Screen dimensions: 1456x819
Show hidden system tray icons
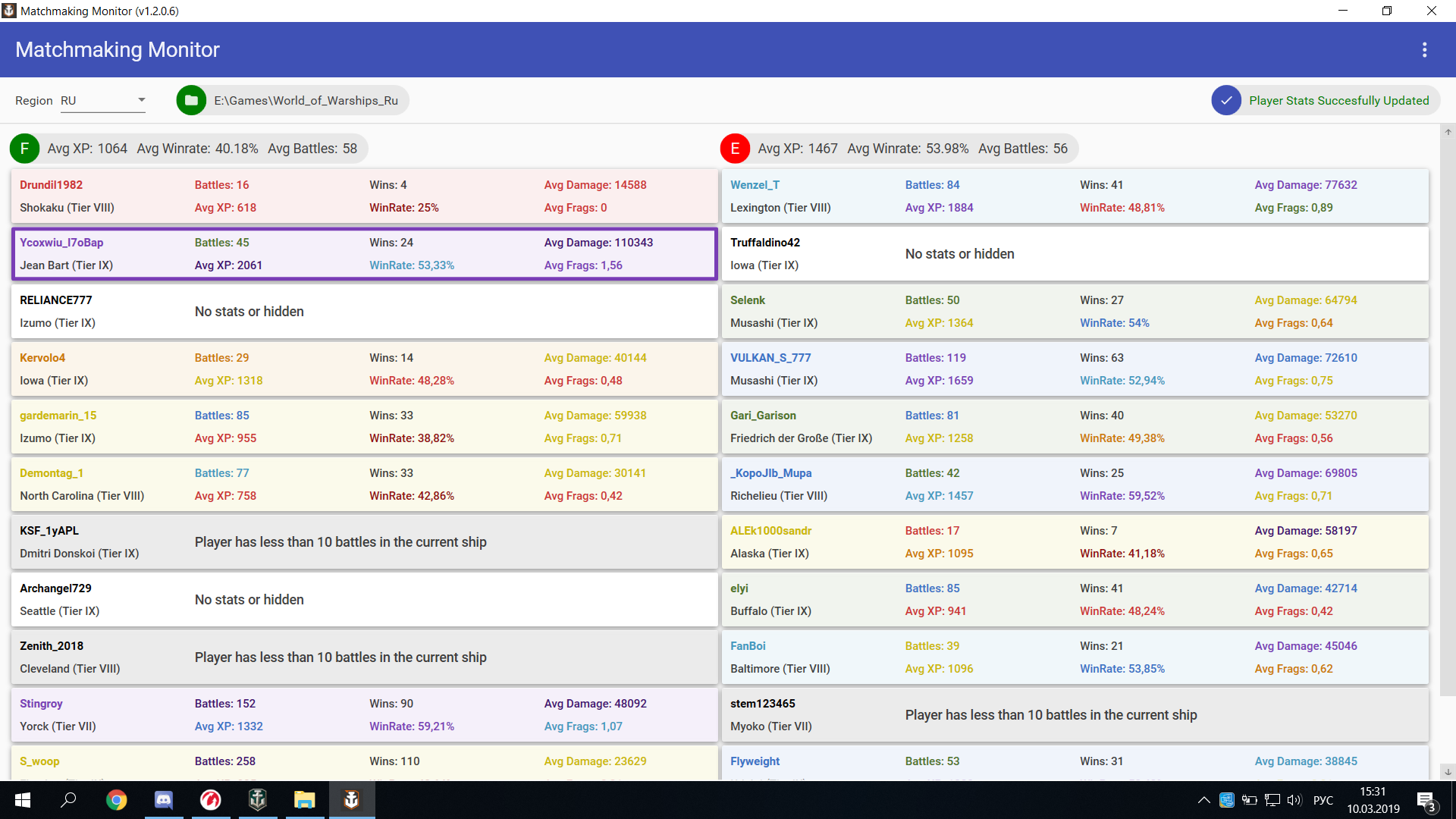click(1203, 800)
